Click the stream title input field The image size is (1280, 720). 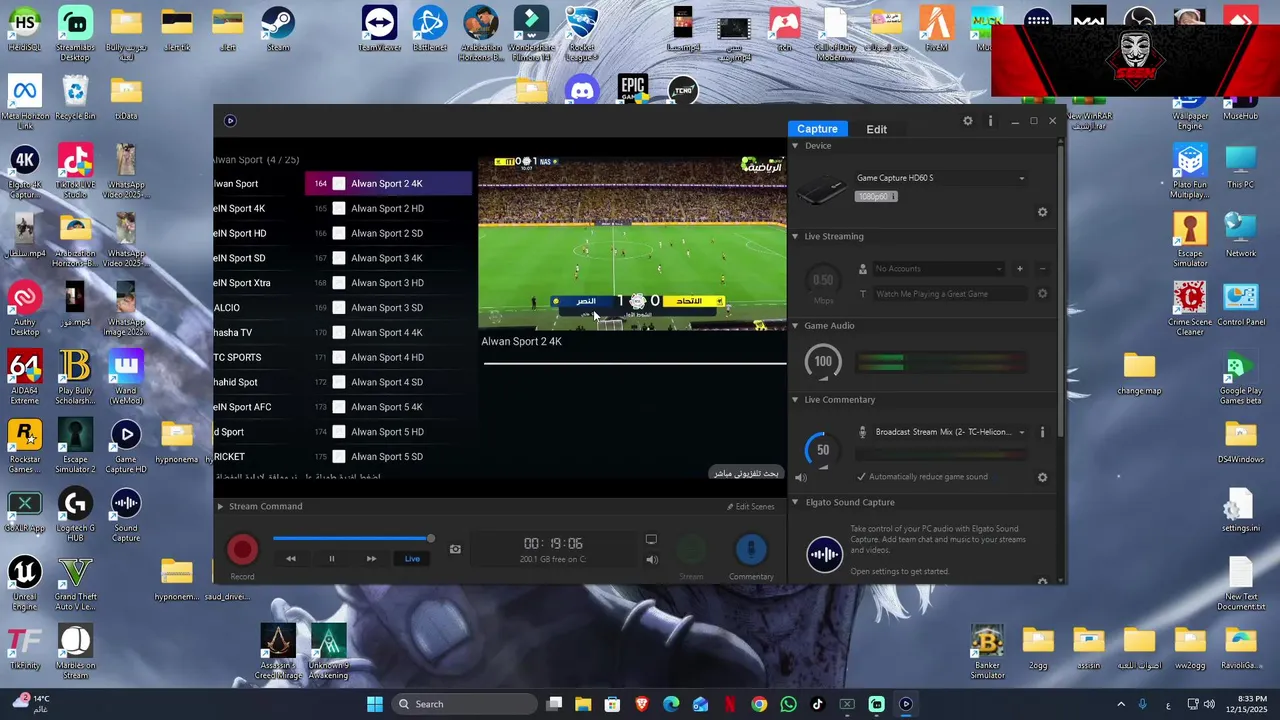(950, 294)
